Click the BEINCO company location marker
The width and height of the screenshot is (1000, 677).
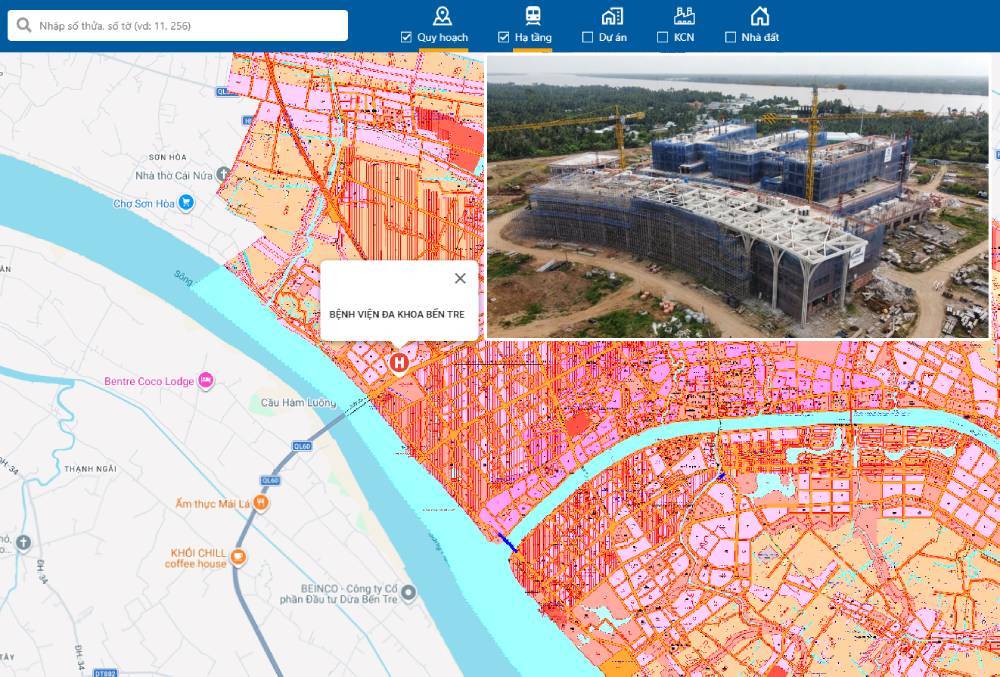(x=409, y=594)
